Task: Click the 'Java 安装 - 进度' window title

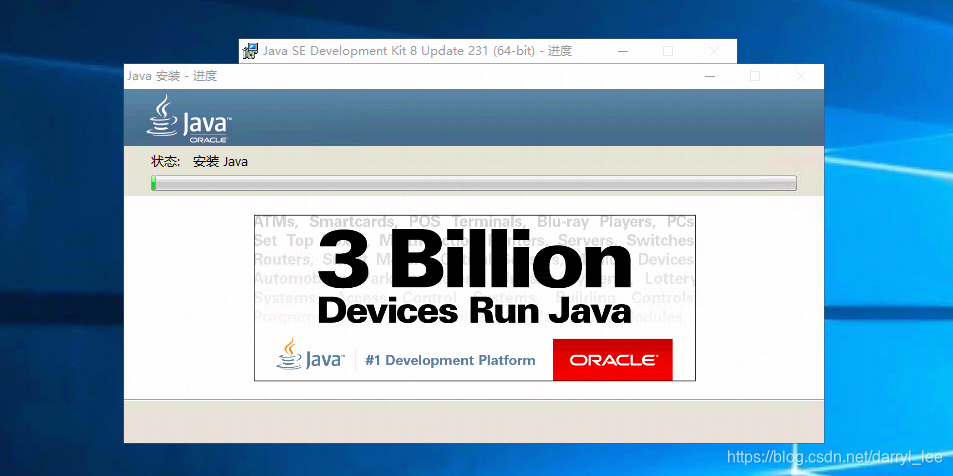Action: pos(172,76)
